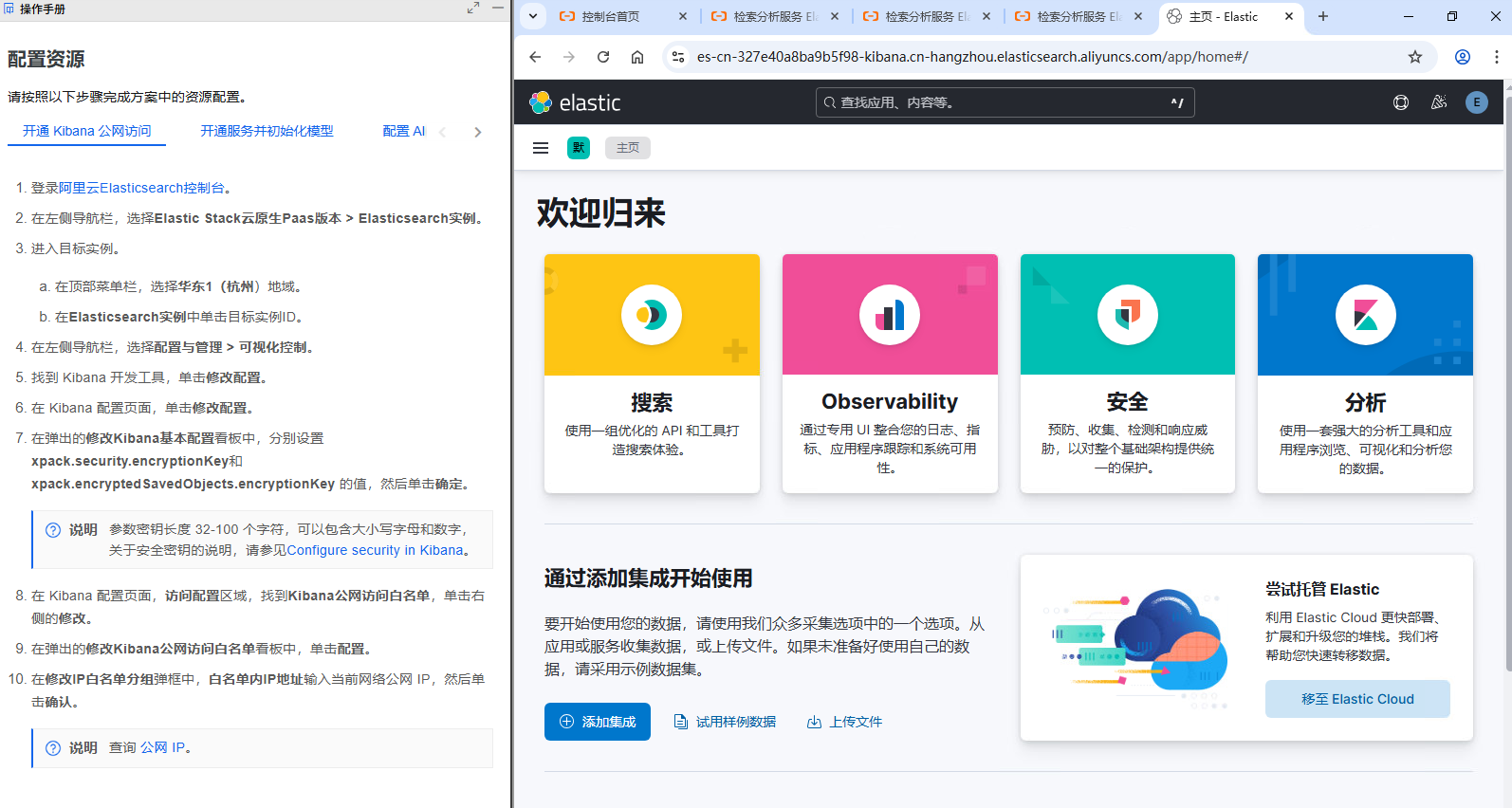Open the Kibana hamburger navigation menu
The image size is (1512, 808).
(541, 148)
